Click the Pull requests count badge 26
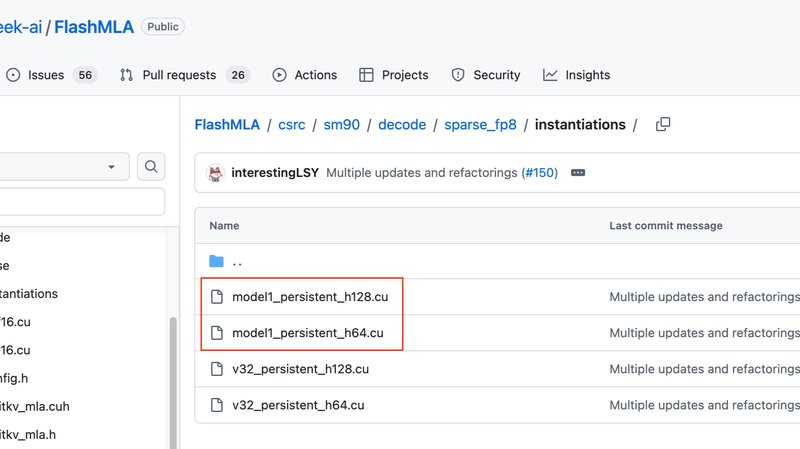The image size is (800, 449). pos(238,75)
